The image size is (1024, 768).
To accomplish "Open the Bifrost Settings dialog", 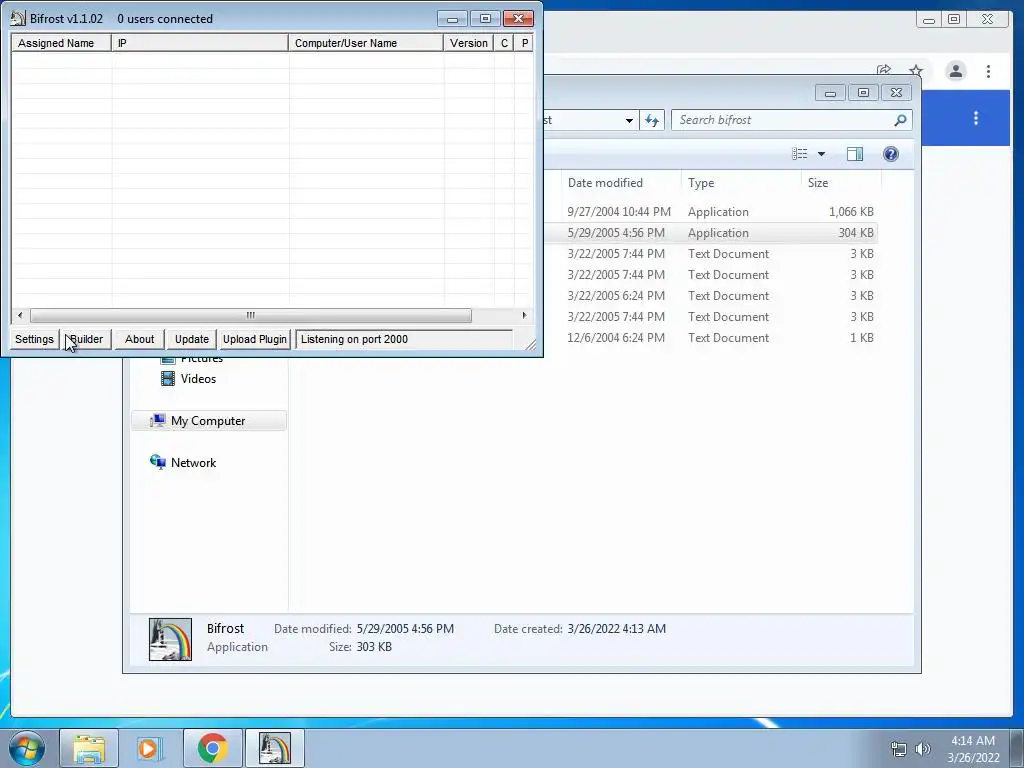I will pyautogui.click(x=35, y=339).
